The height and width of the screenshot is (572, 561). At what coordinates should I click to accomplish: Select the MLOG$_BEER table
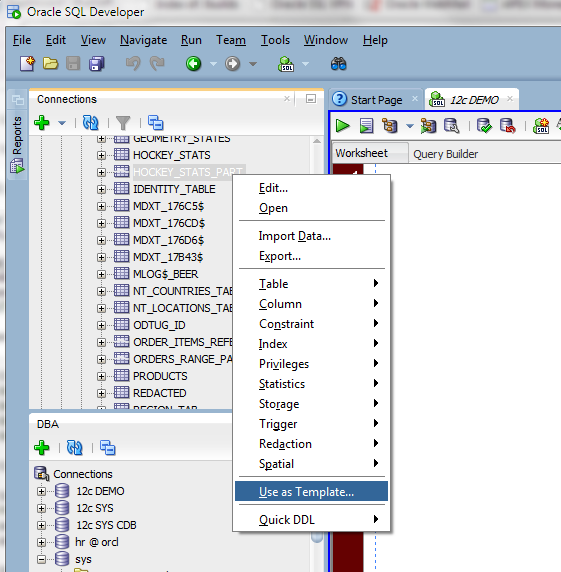coord(166,274)
